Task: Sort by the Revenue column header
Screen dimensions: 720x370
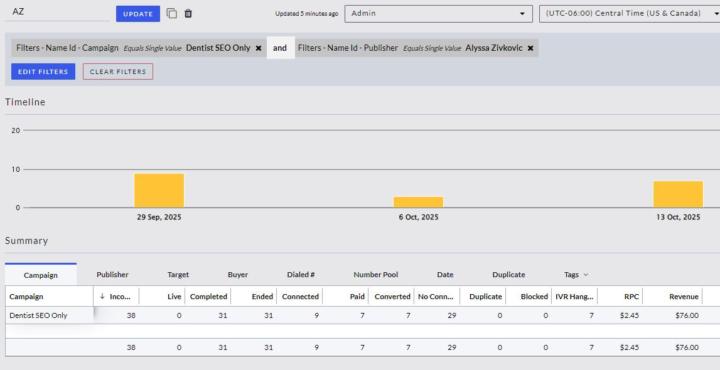Action: [684, 297]
